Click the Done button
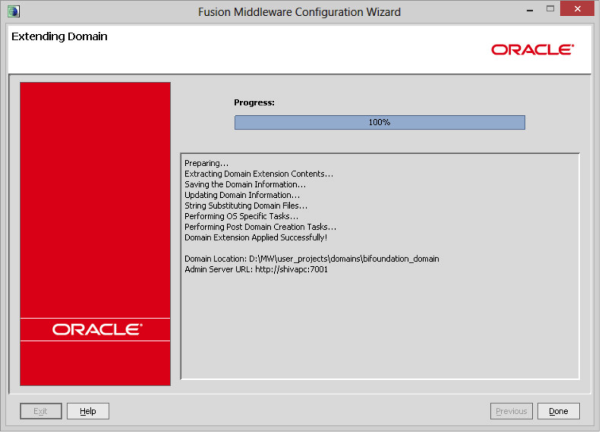Viewport: 600px width, 432px height. 558,411
